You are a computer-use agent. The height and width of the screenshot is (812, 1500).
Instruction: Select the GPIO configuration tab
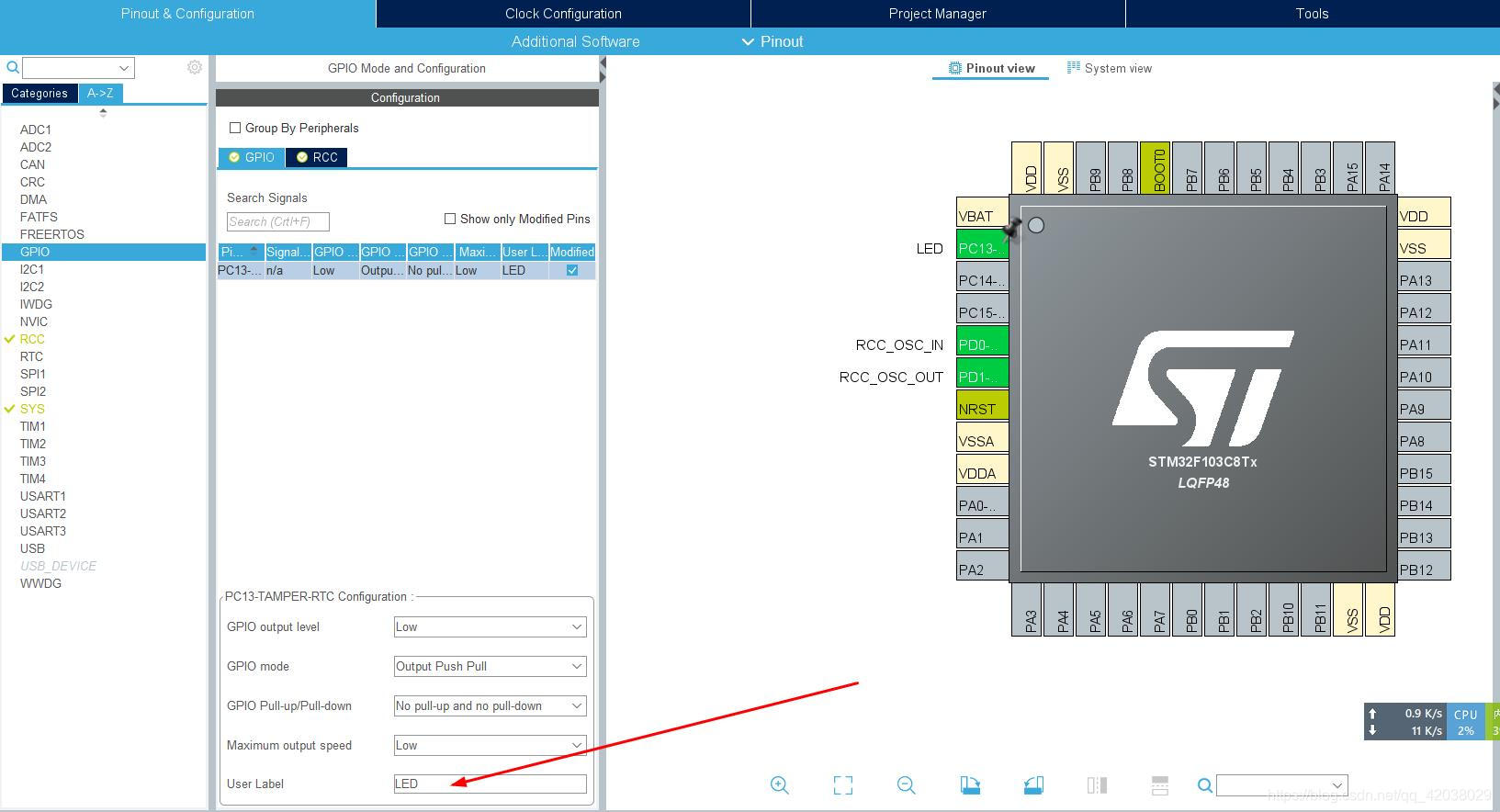point(251,157)
